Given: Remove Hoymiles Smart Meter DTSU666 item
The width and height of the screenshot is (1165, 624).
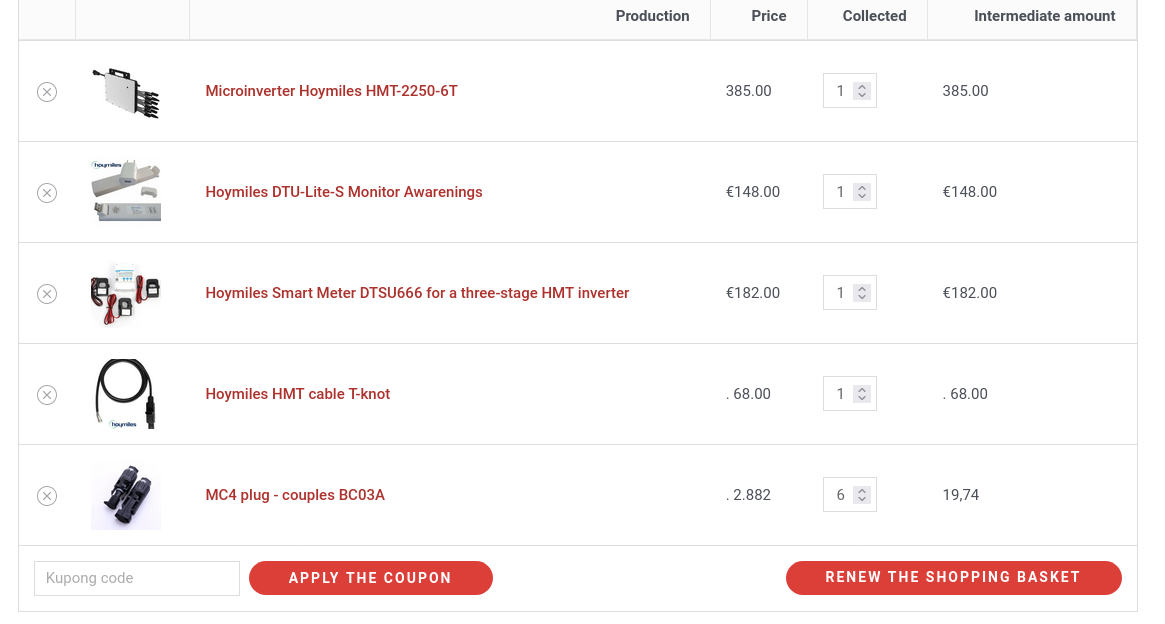Looking at the screenshot, I should pos(47,294).
